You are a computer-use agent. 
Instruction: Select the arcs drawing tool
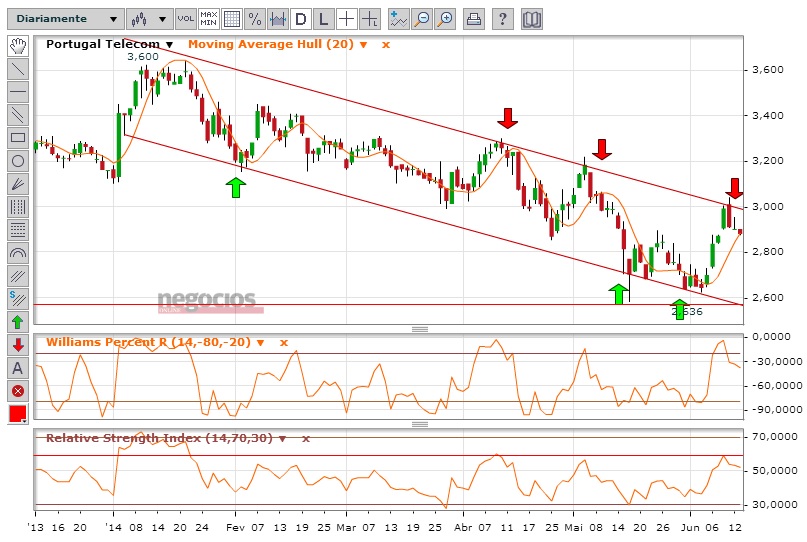[18, 253]
